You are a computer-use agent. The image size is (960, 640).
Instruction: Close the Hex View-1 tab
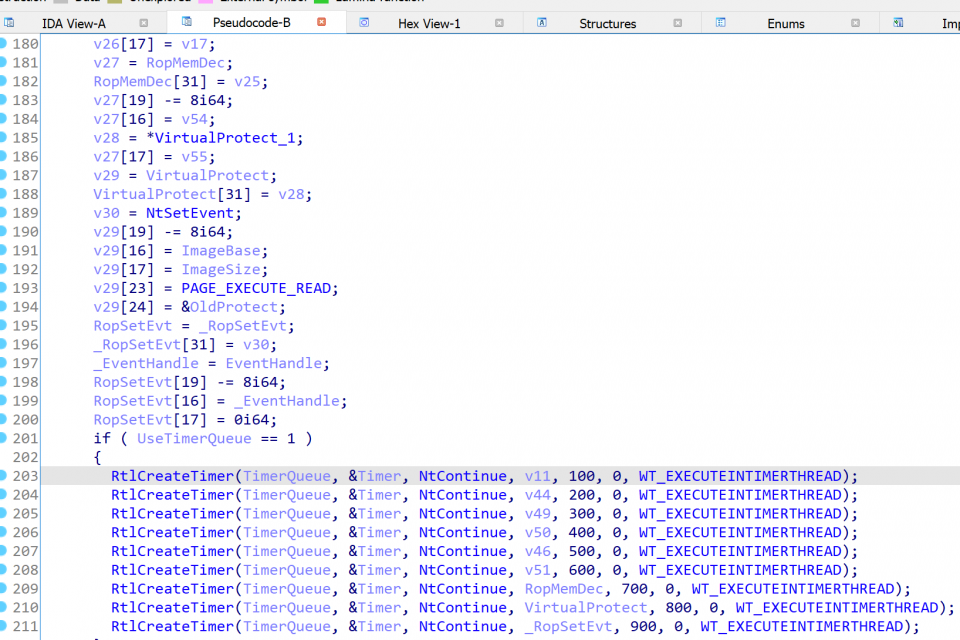point(500,23)
